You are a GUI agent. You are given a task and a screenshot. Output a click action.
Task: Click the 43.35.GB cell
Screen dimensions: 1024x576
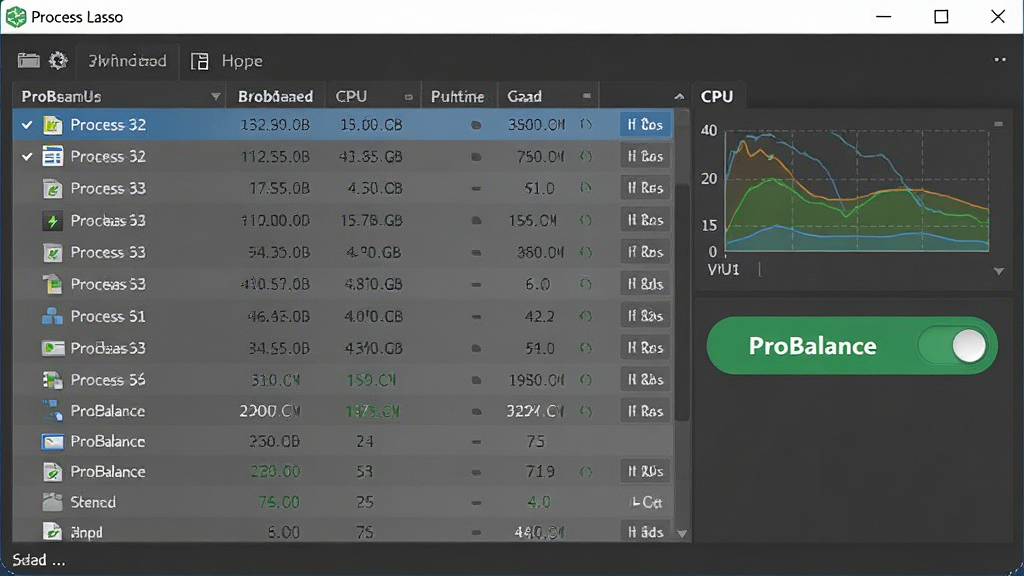(371, 157)
